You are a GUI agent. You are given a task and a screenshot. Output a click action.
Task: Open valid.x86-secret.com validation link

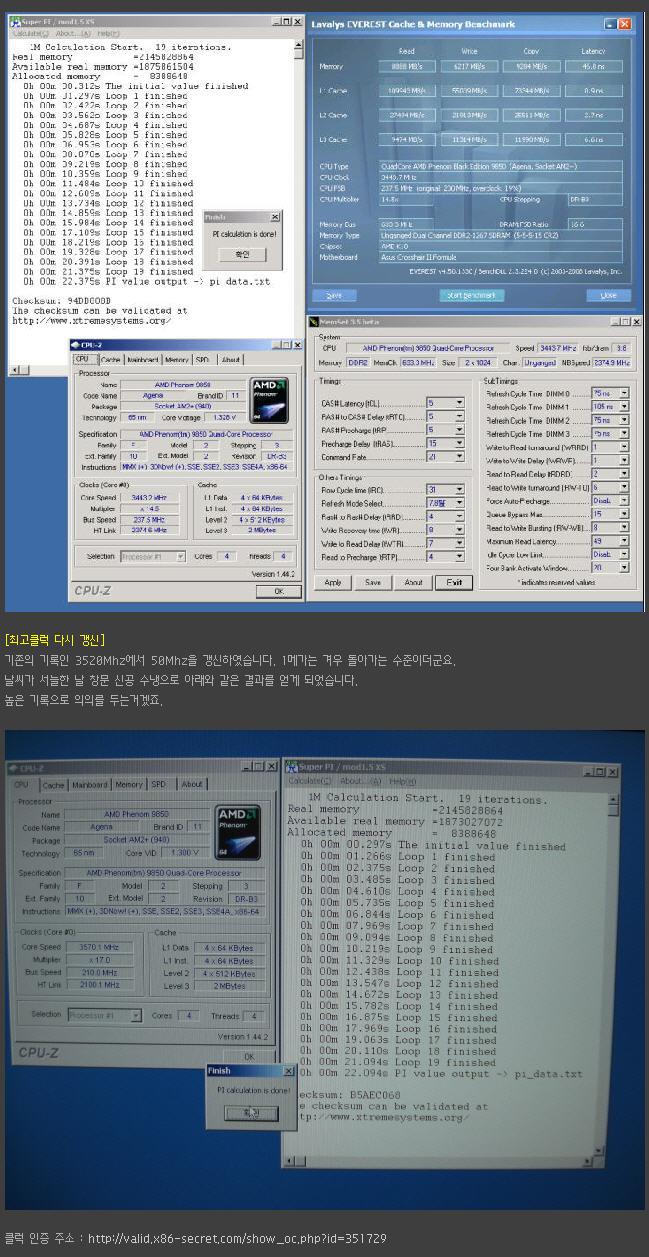point(236,1238)
